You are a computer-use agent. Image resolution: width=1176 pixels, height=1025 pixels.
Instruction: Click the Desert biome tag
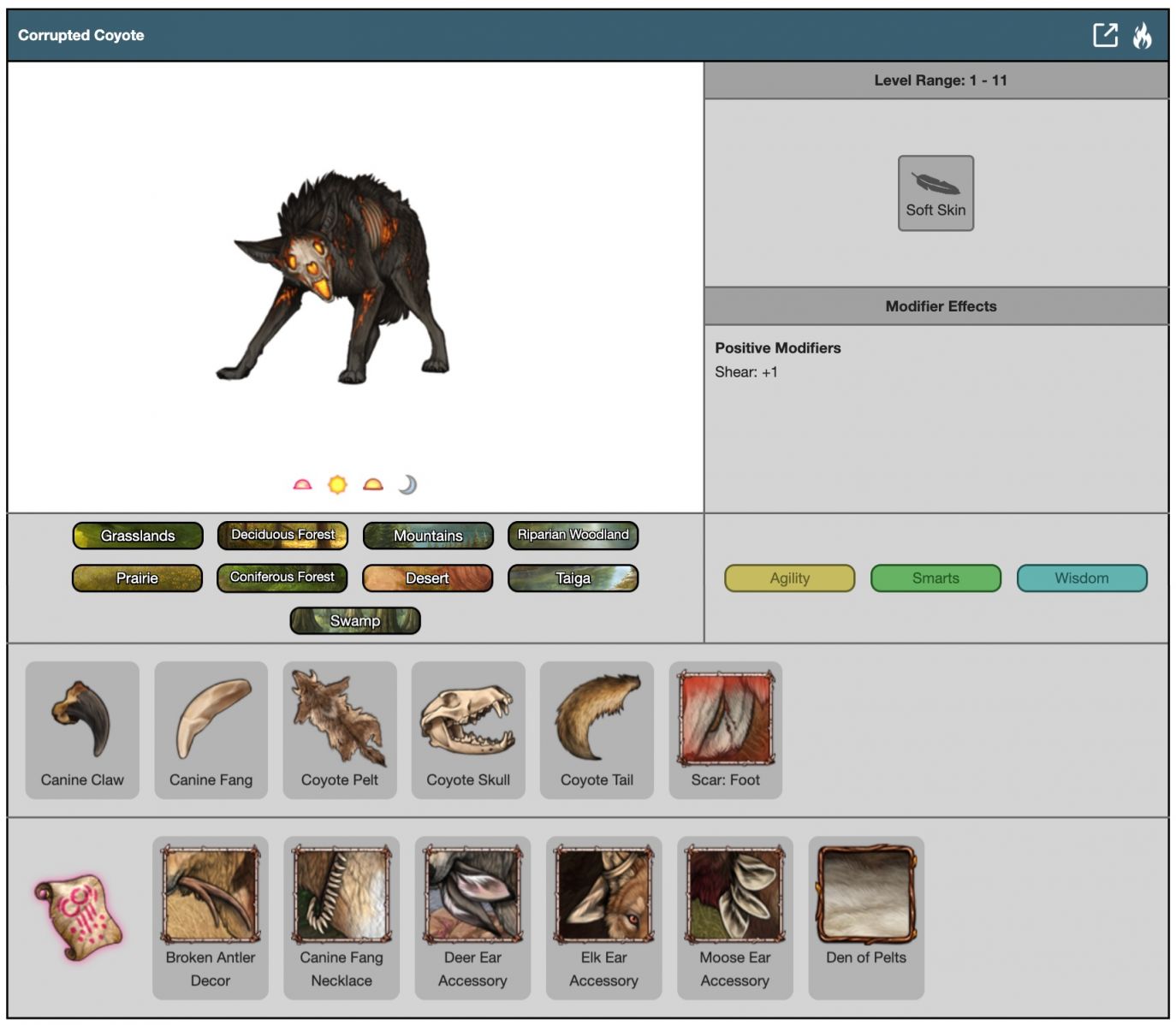point(427,578)
